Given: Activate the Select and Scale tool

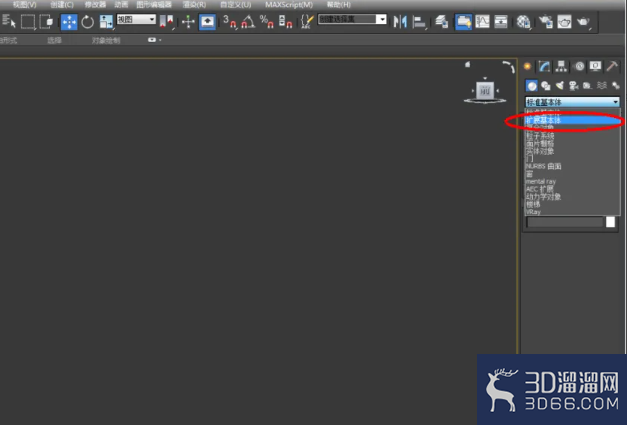Looking at the screenshot, I should pos(106,22).
